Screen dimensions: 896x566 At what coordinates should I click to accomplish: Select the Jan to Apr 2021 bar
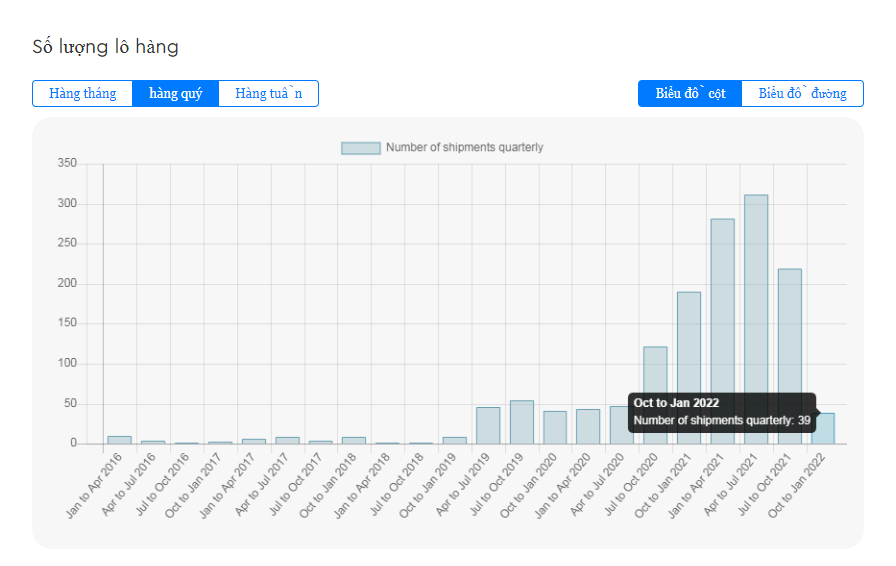[722, 331]
